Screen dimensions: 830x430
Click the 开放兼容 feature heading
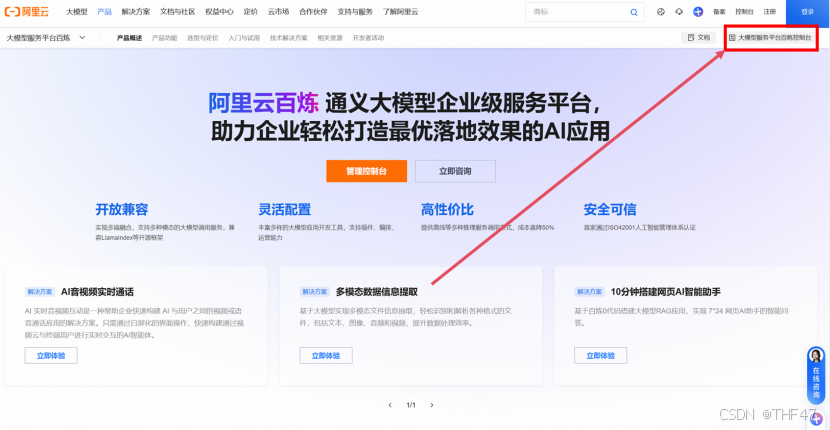click(122, 209)
